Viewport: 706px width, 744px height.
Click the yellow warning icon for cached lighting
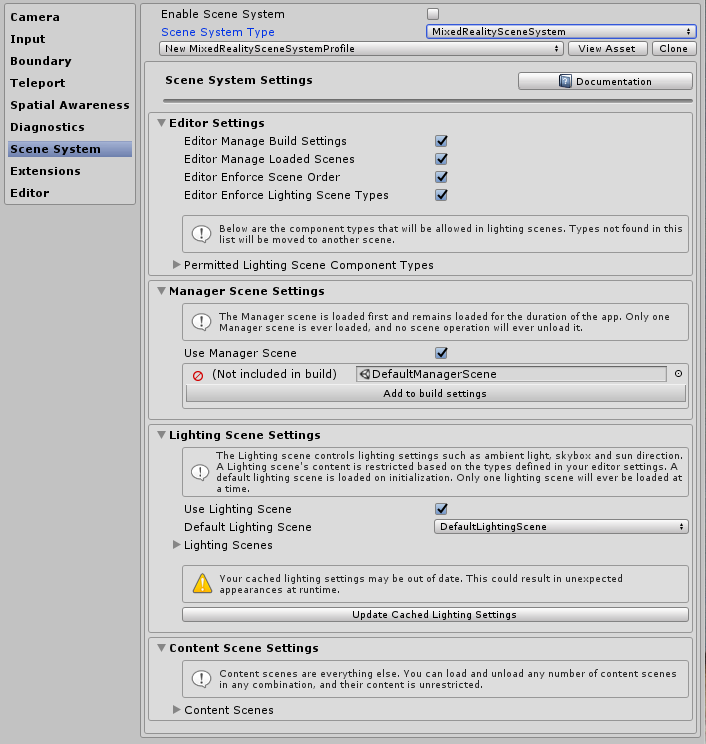coord(202,583)
